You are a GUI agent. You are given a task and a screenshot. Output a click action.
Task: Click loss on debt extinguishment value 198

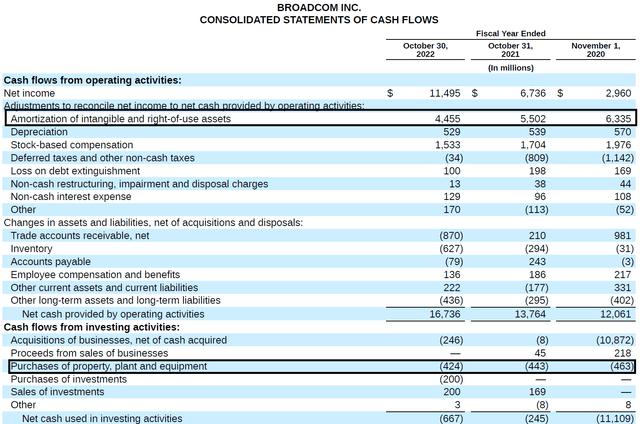tap(537, 171)
